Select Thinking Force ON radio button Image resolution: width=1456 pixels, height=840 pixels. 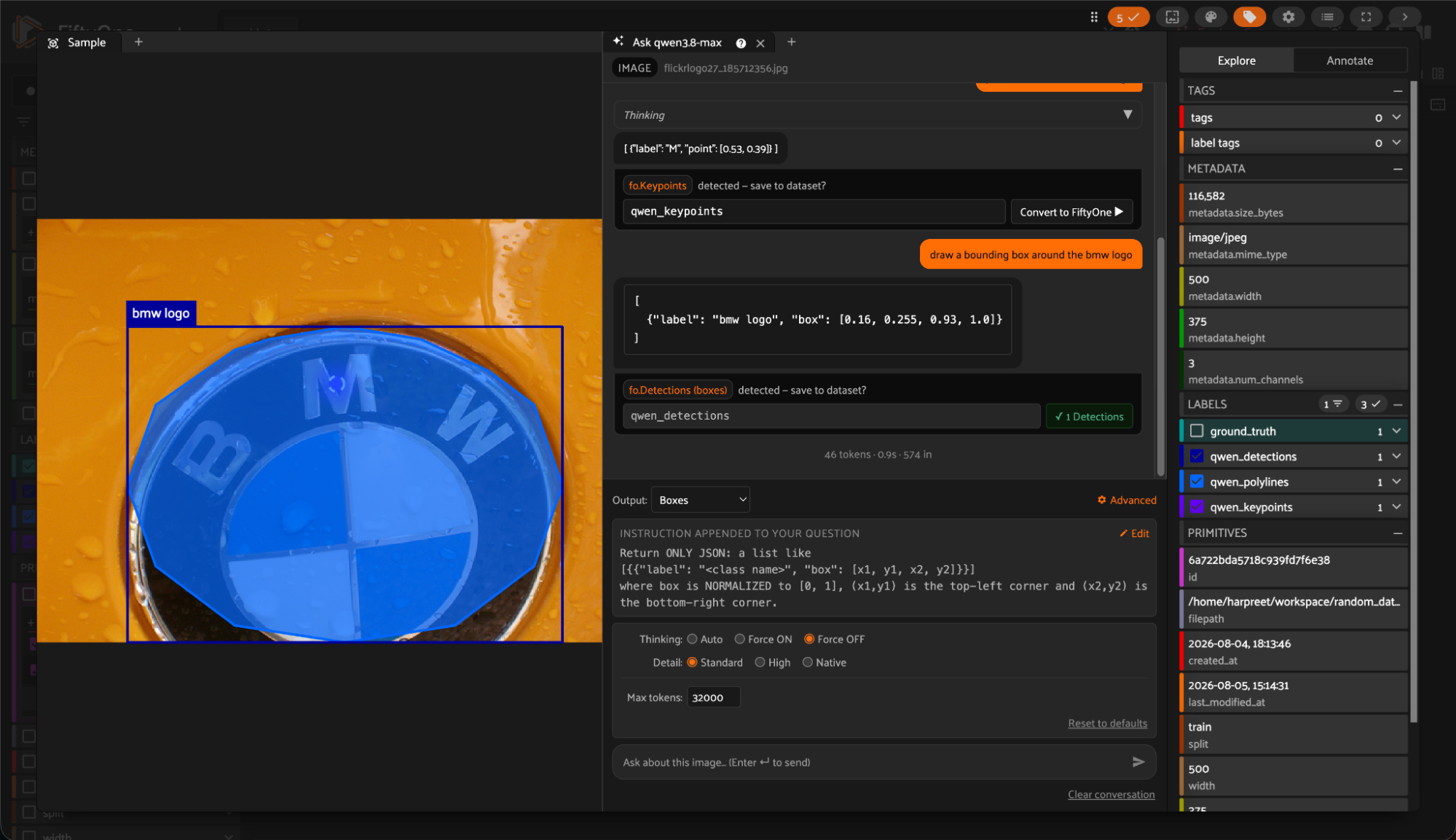(739, 639)
